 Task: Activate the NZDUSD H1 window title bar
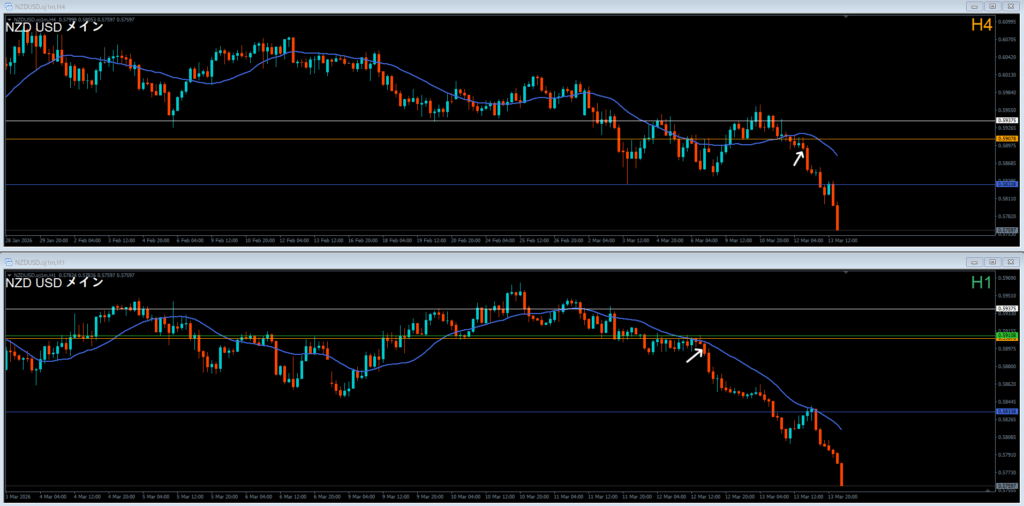[400, 260]
